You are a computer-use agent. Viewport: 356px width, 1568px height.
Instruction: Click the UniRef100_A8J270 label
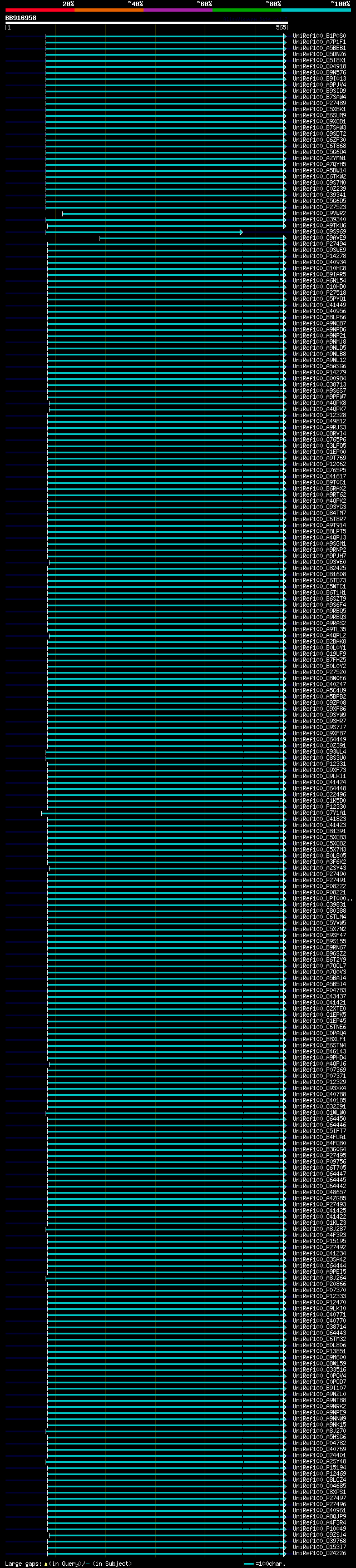[319, 1431]
